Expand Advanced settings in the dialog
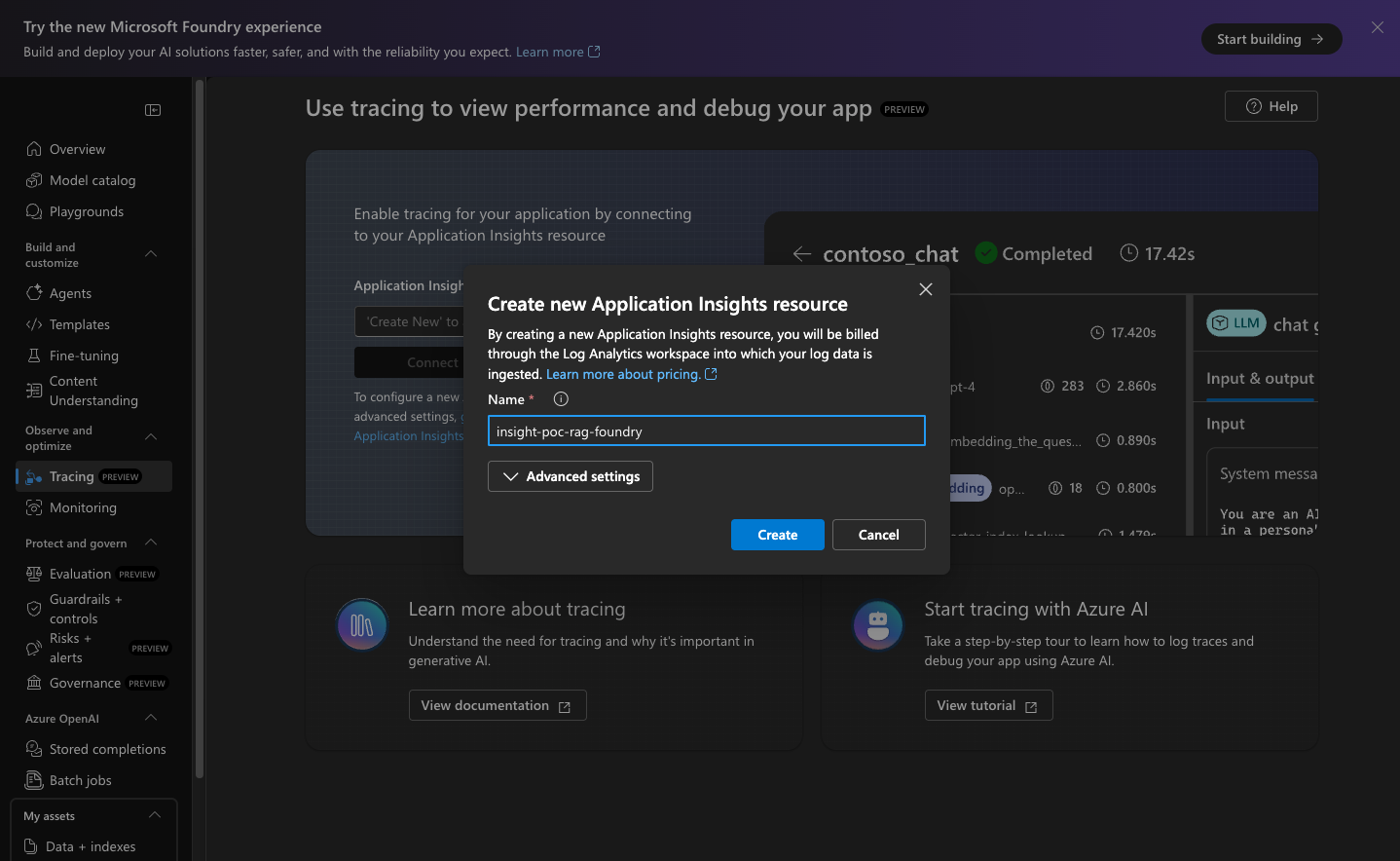1400x861 pixels. pos(570,476)
